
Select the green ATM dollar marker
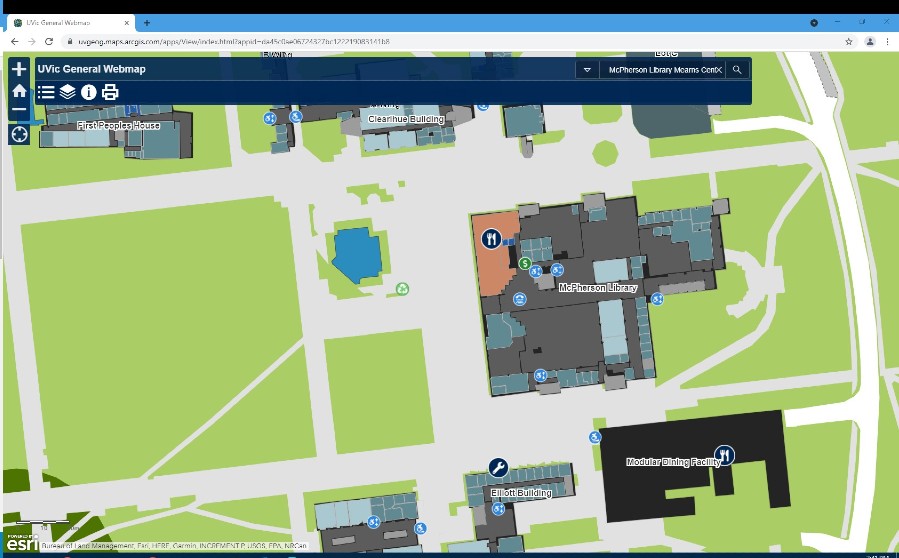[x=525, y=263]
